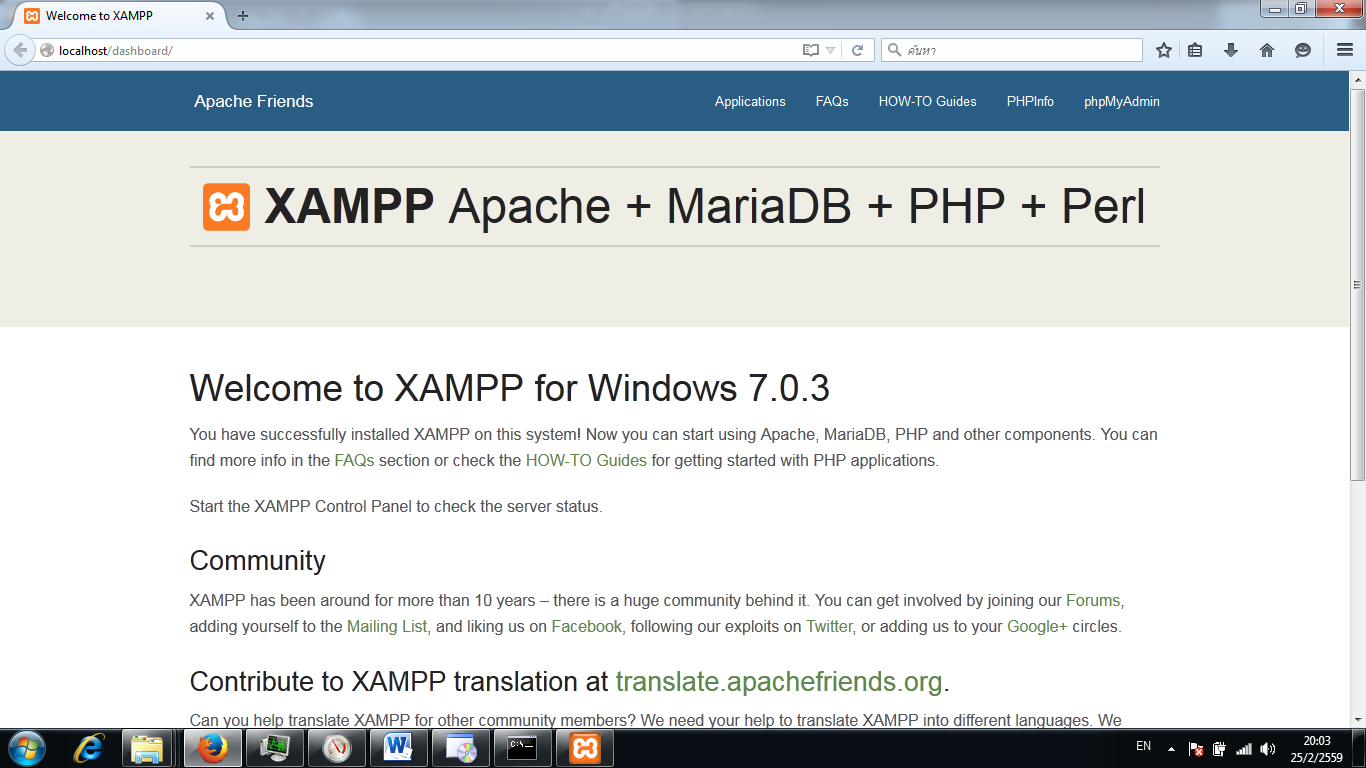
Task: Follow HOW-TO Guides link in paragraph
Action: point(586,460)
